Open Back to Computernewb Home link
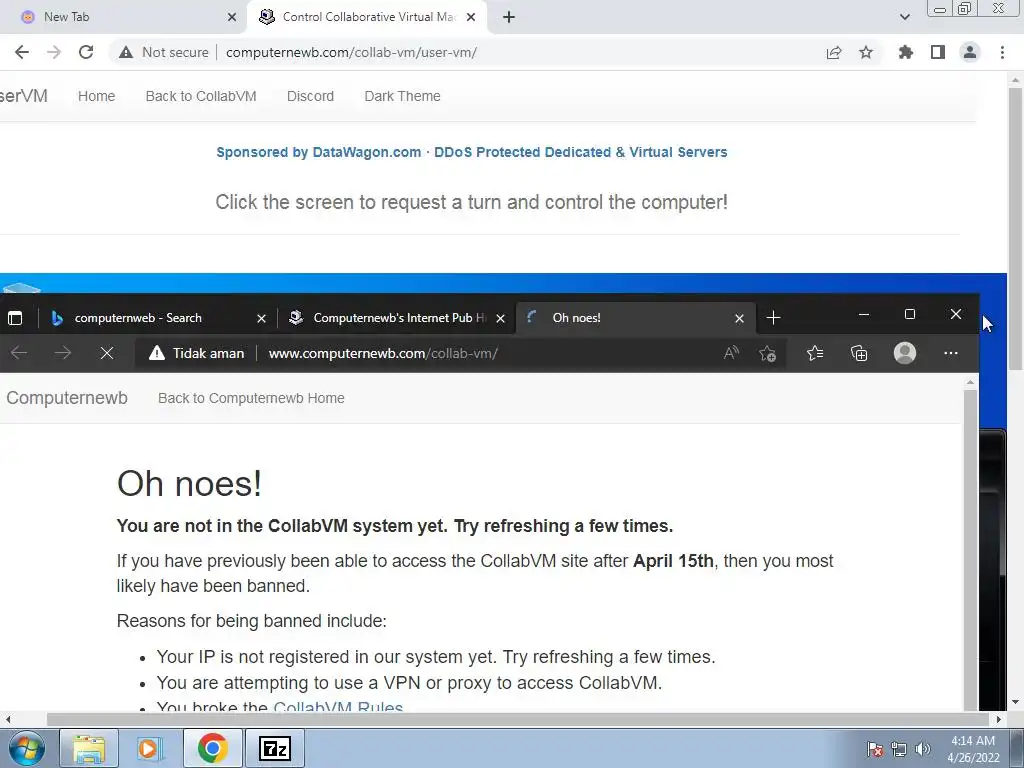Screen dimensions: 1024x768 [251, 398]
